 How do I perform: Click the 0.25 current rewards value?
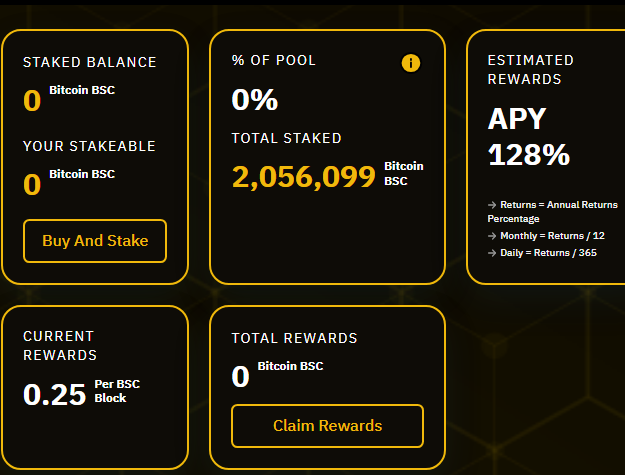(55, 395)
